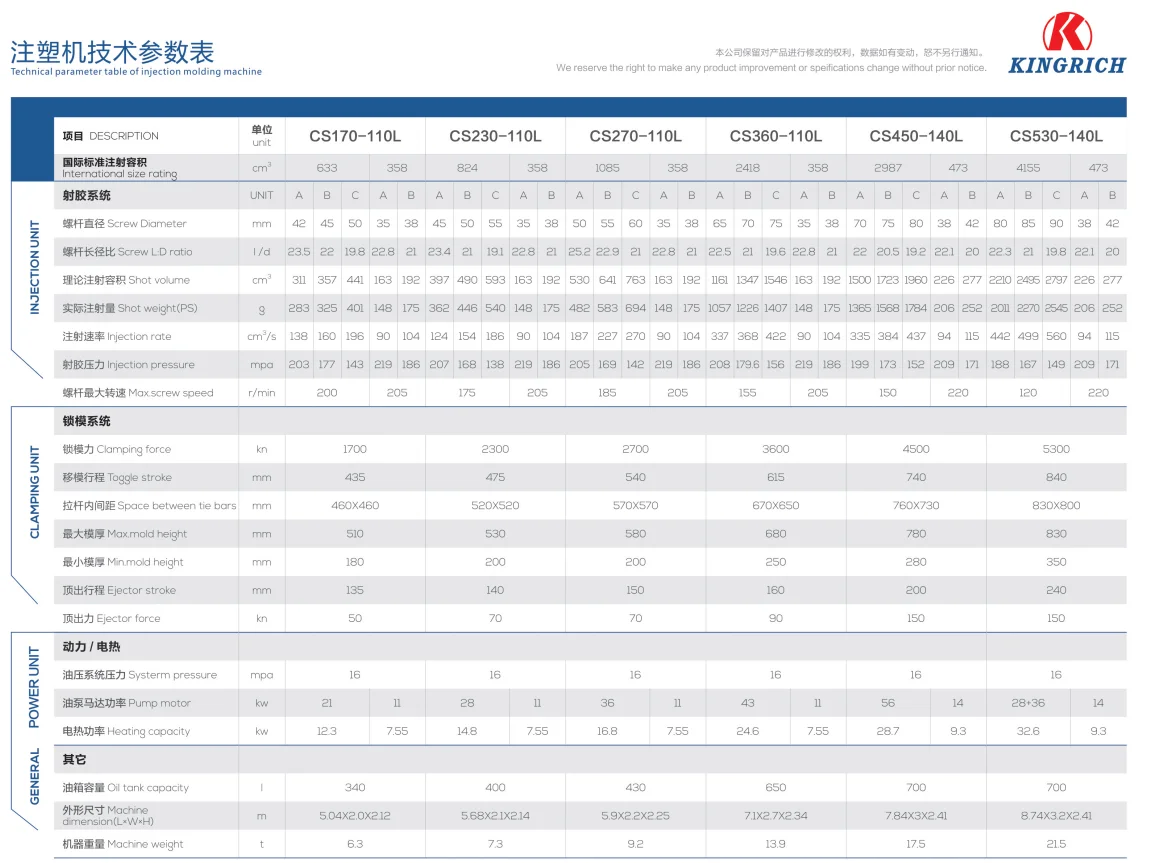This screenshot has width=1174, height=863.
Task: Click the Kingrich logo
Action: click(x=1066, y=45)
